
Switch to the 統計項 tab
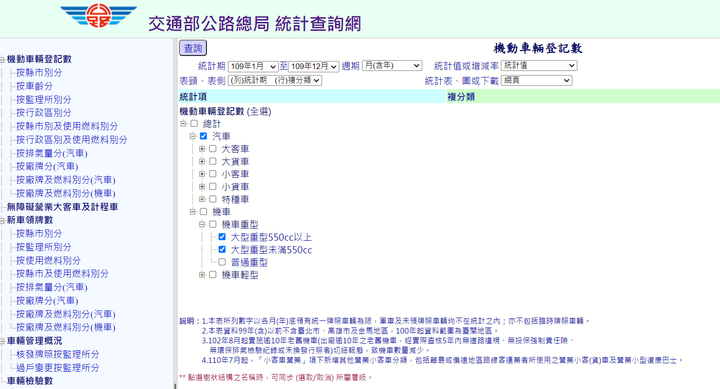tap(312, 97)
